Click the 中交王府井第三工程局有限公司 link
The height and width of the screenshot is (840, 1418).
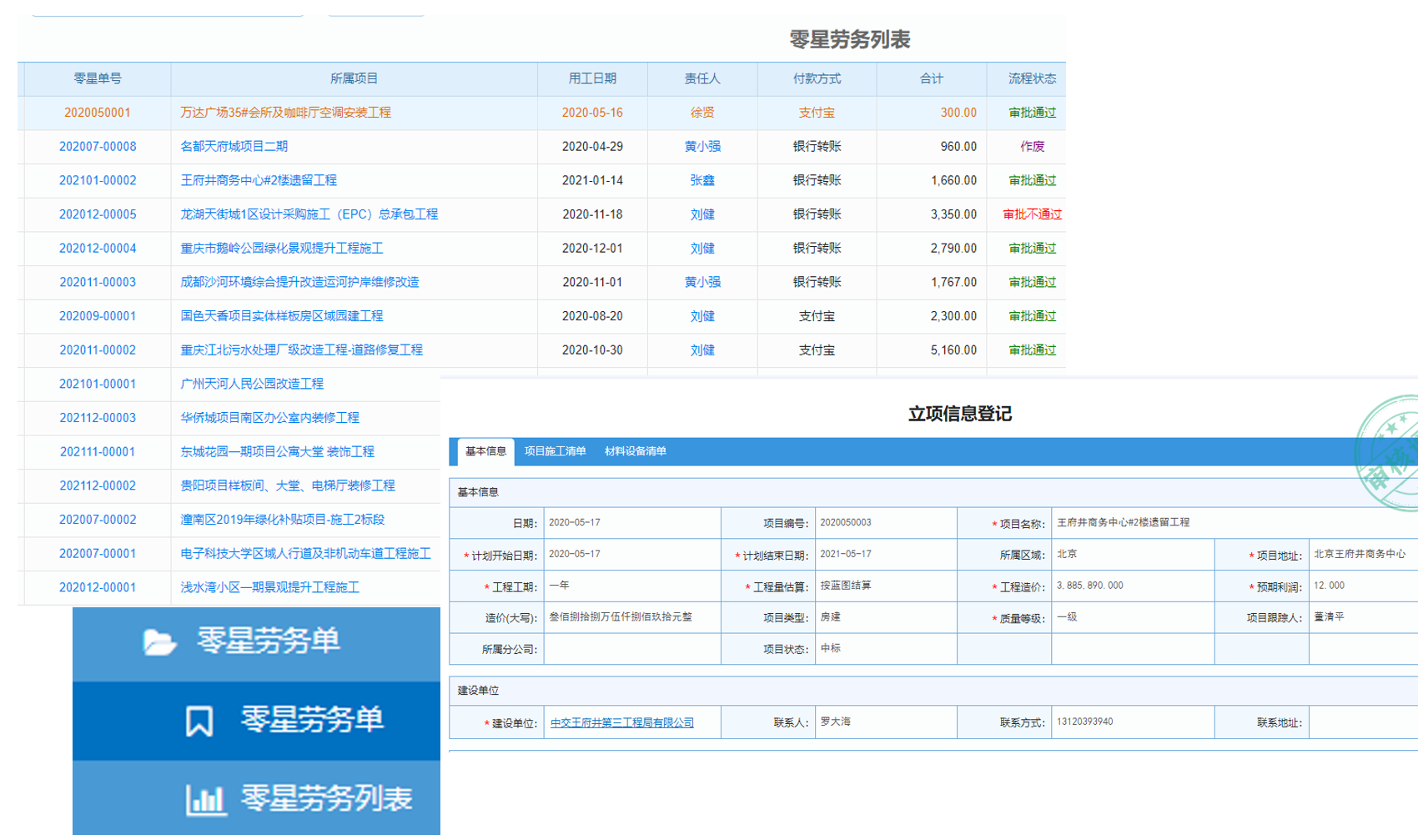(622, 723)
